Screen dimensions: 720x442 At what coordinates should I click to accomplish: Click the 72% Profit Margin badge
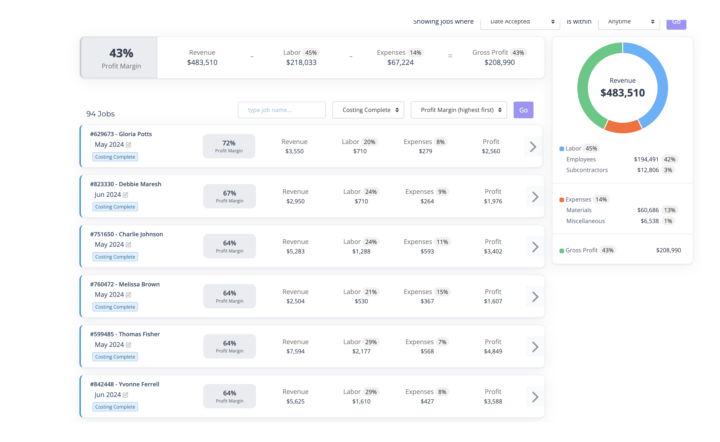[x=229, y=146]
